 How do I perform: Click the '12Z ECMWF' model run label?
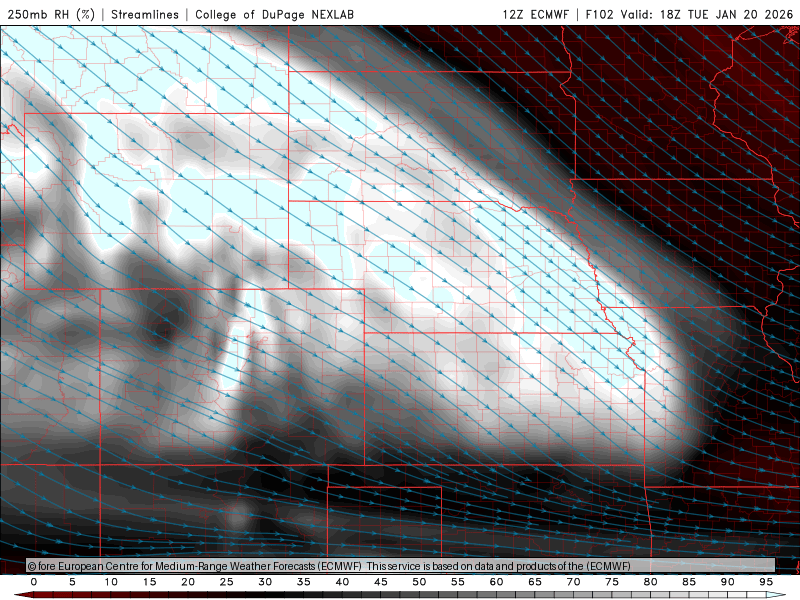point(535,14)
